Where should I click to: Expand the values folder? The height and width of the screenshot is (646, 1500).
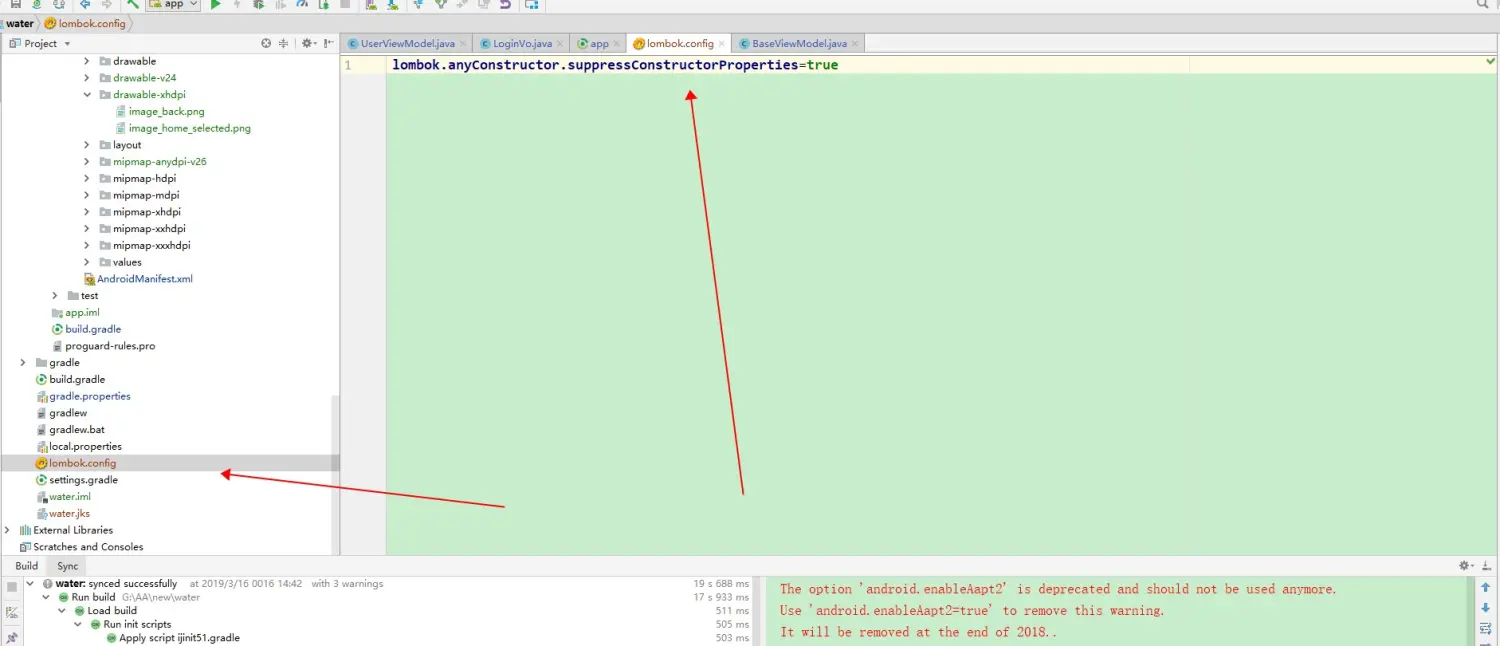point(87,262)
